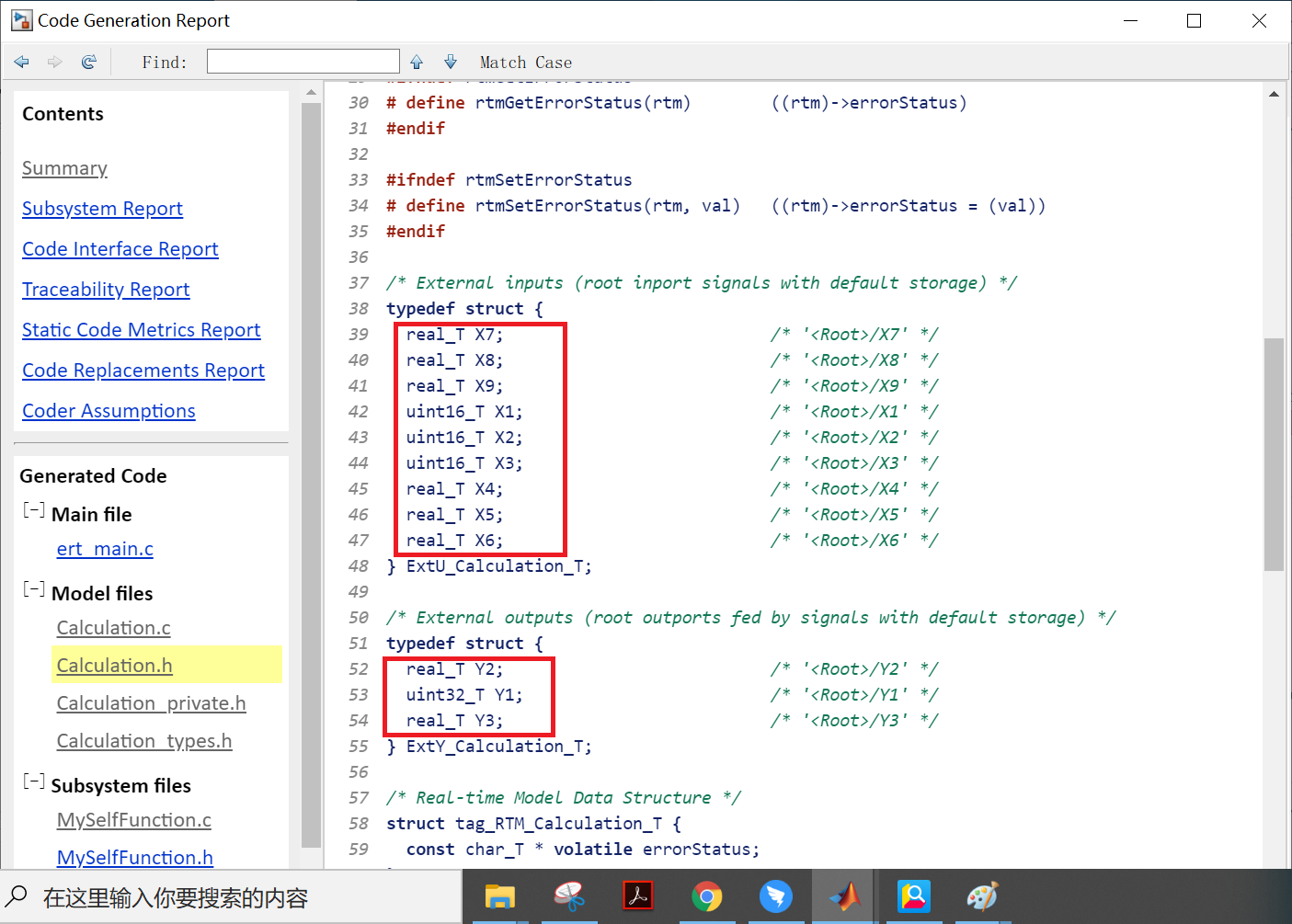
Task: Open MySelfFunction.c file
Action: pyautogui.click(x=134, y=820)
